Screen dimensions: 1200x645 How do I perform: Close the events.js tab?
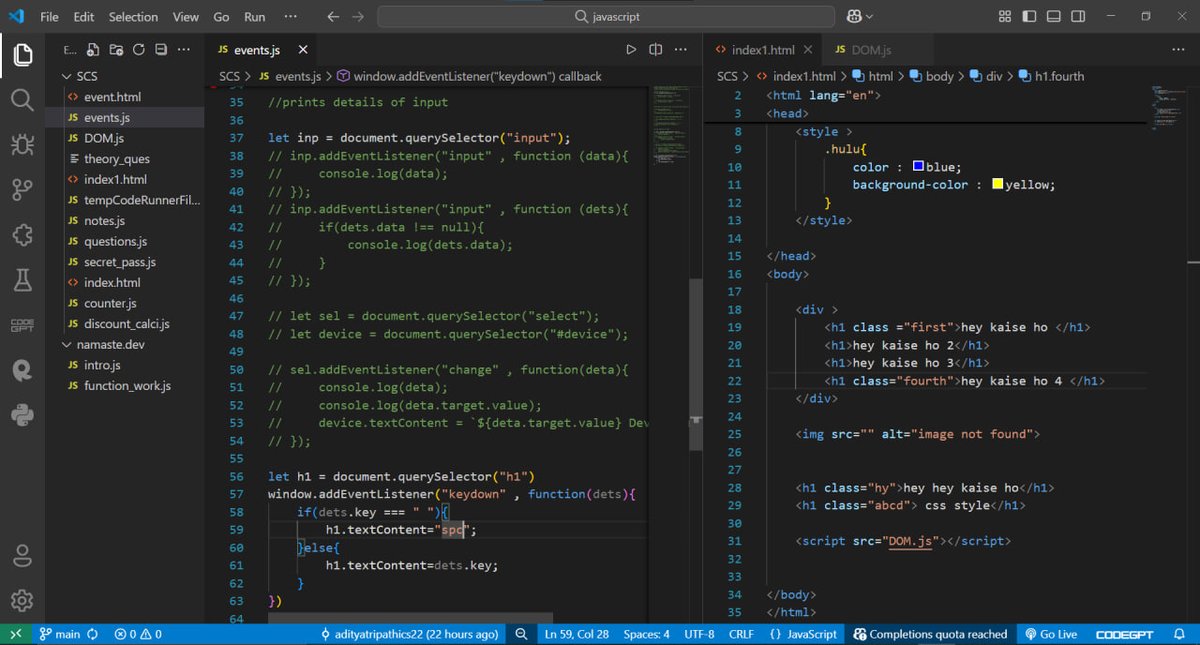303,49
